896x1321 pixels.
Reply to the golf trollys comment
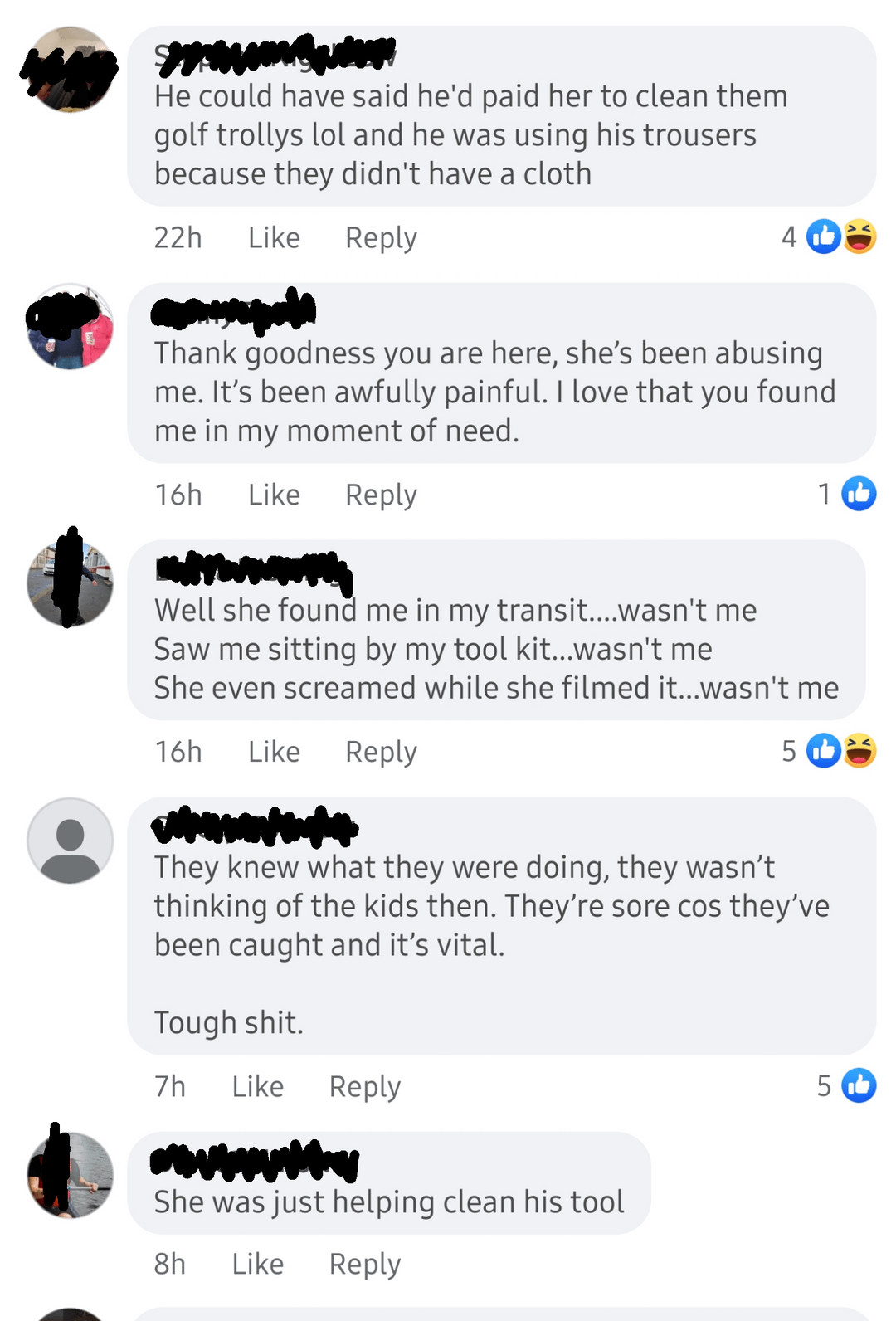[x=381, y=239]
